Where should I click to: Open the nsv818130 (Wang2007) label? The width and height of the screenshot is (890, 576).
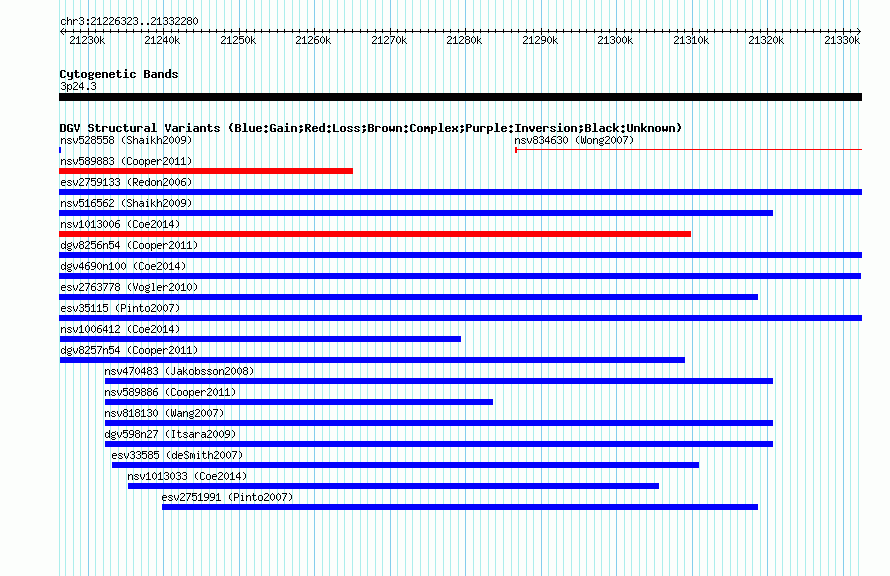click(164, 413)
